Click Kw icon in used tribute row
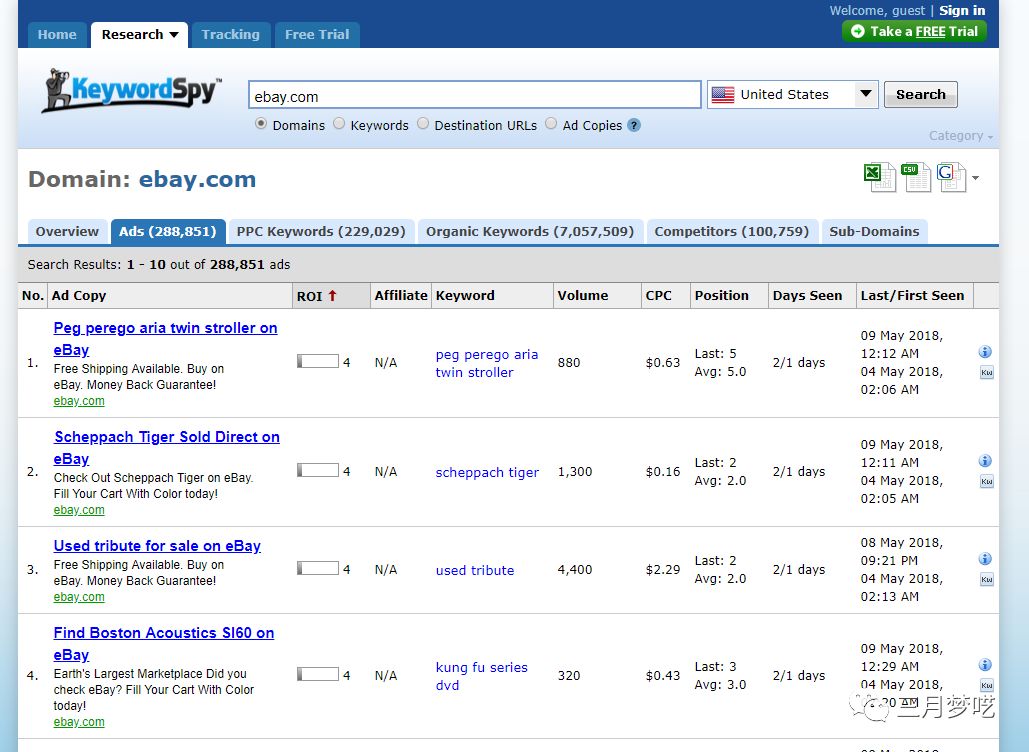The width and height of the screenshot is (1029, 752). [x=986, y=579]
